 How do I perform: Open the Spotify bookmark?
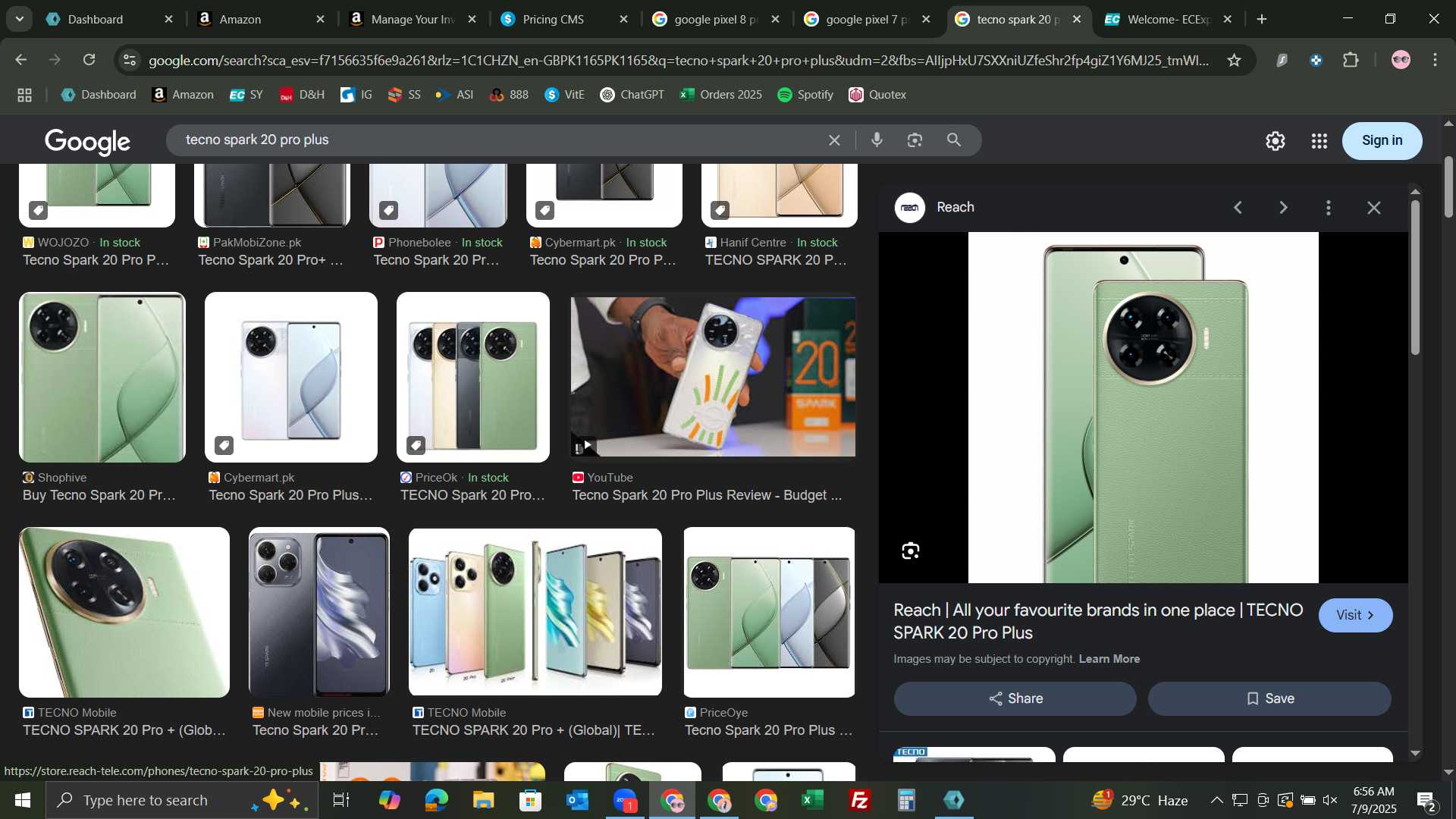coord(805,95)
